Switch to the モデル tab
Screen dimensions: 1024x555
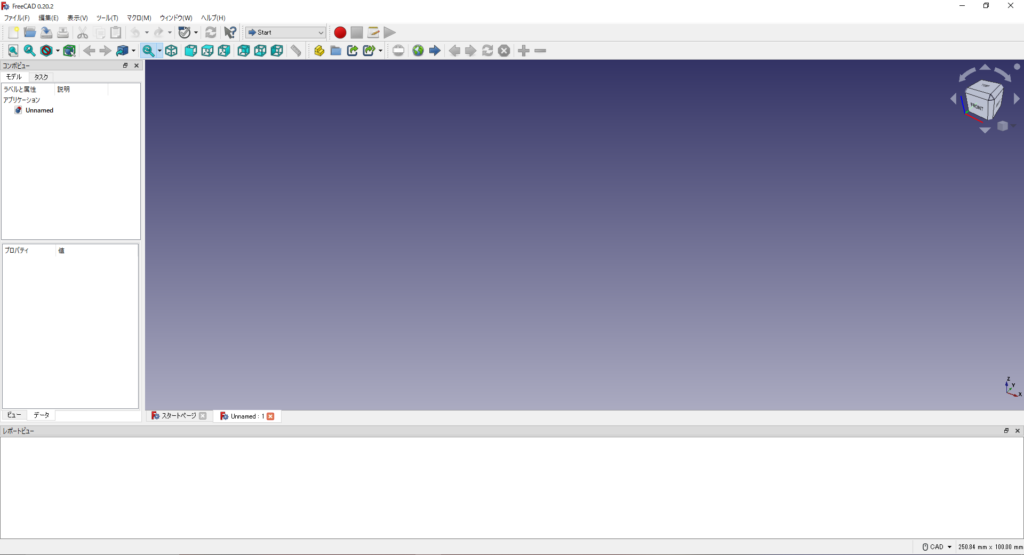(14, 77)
